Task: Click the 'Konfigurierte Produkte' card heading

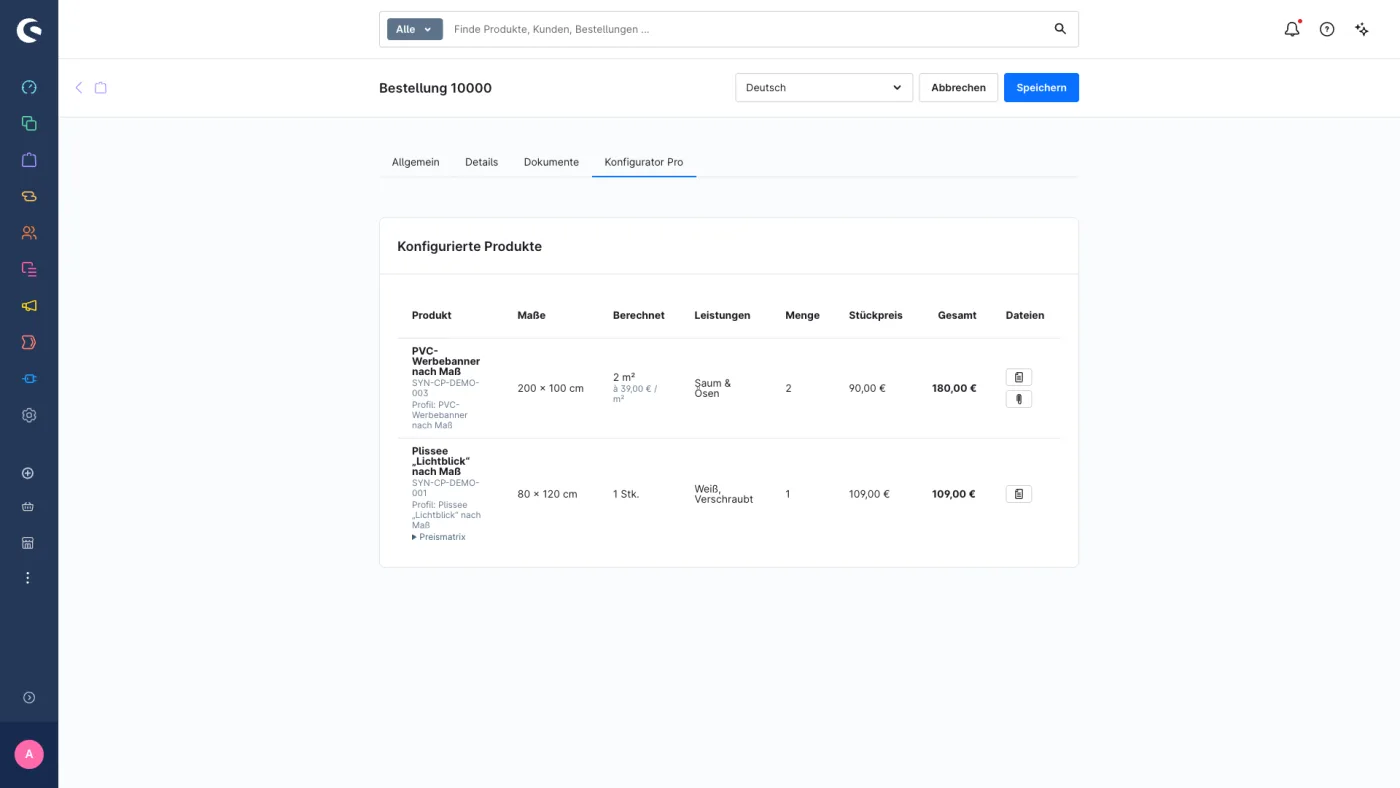Action: coord(469,246)
